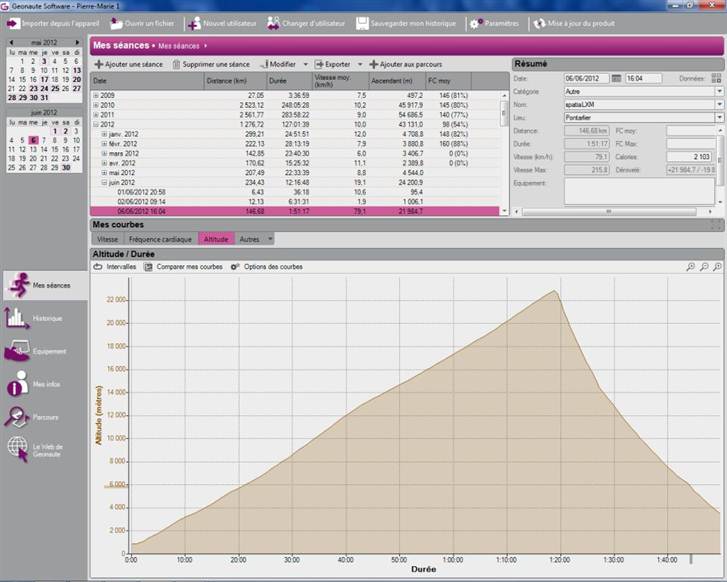The height and width of the screenshot is (582, 727).
Task: Sort by FC moy column header
Action: pos(448,81)
